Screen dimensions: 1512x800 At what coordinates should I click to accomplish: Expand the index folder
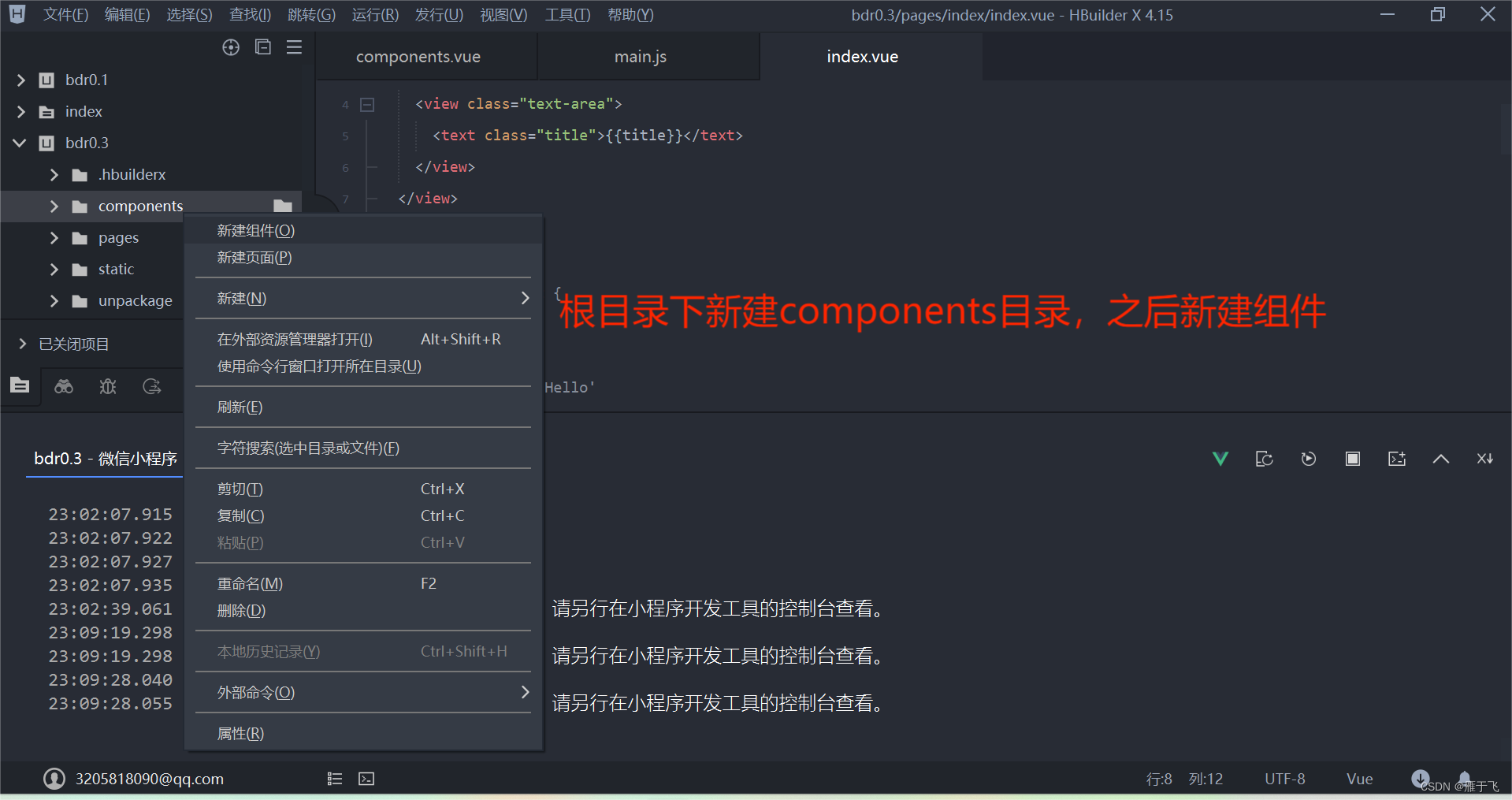click(x=21, y=111)
